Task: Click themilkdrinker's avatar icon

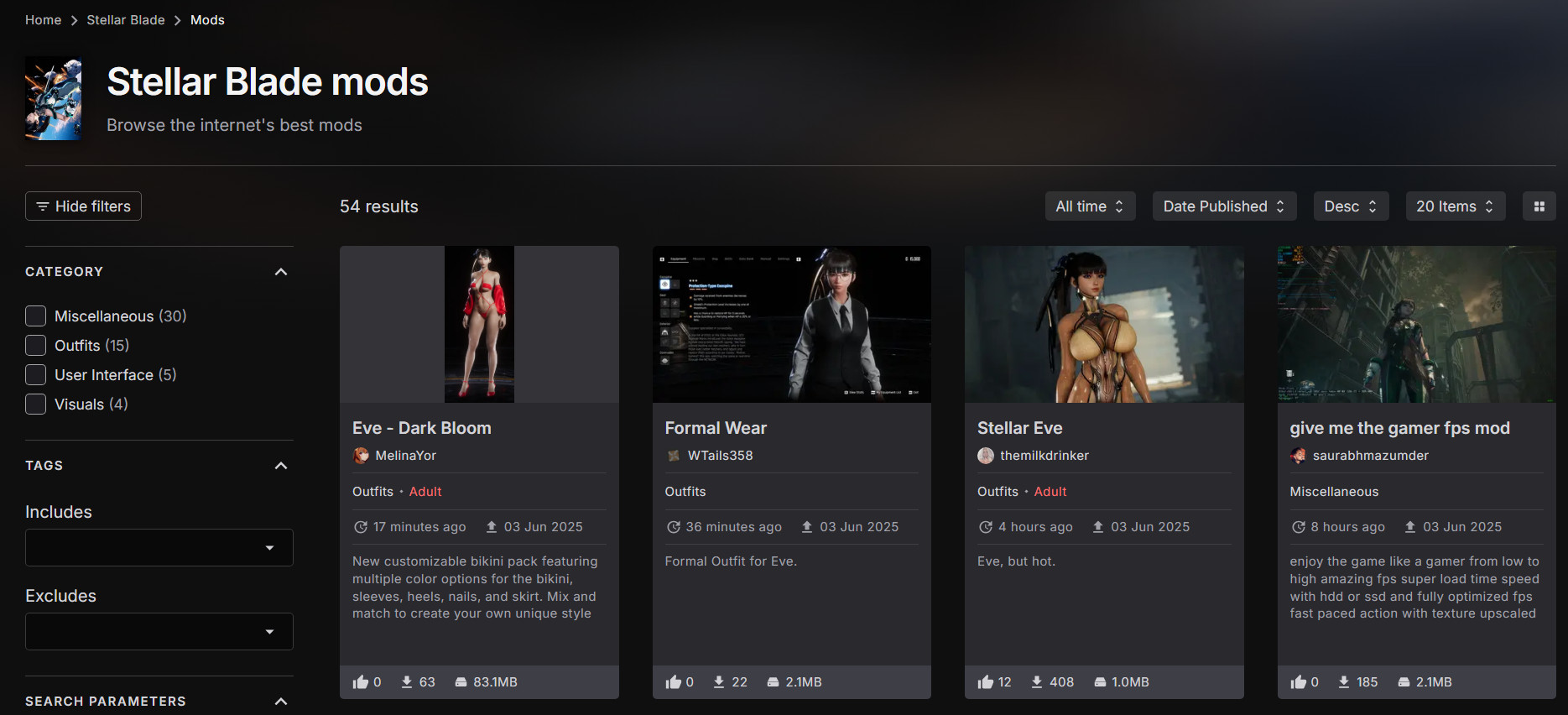Action: coord(986,456)
